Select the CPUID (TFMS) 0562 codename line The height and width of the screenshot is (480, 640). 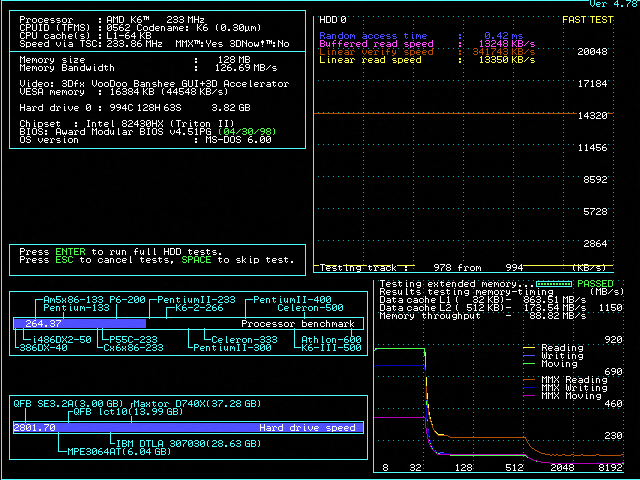tap(140, 28)
